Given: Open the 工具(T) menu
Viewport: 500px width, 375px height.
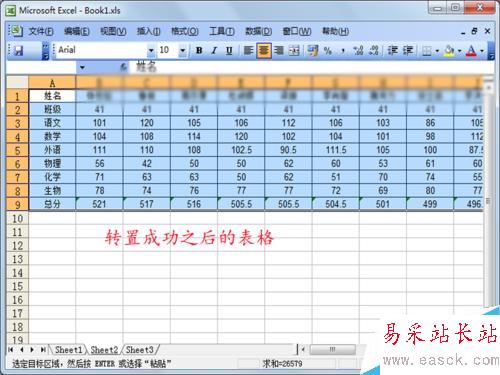Looking at the screenshot, I should 222,31.
